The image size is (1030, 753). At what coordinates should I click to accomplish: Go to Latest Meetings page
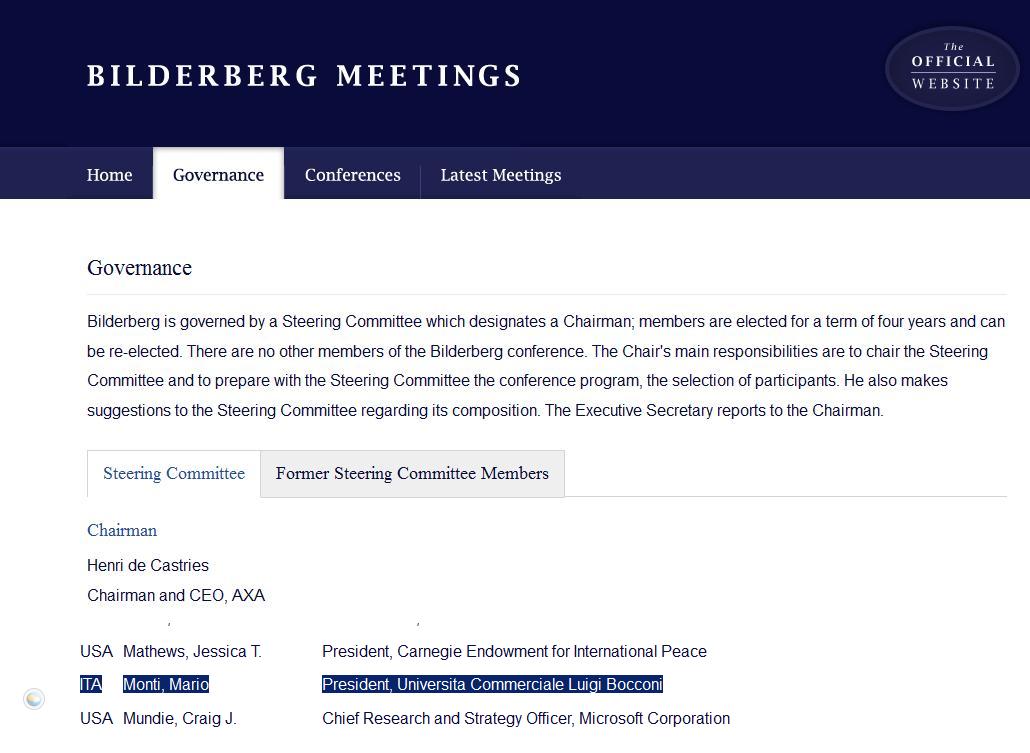coord(501,175)
